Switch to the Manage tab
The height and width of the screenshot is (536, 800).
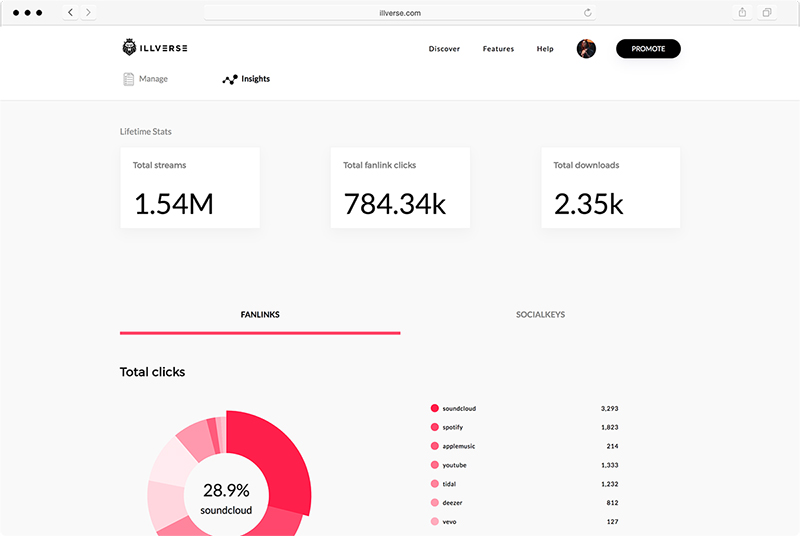(146, 79)
